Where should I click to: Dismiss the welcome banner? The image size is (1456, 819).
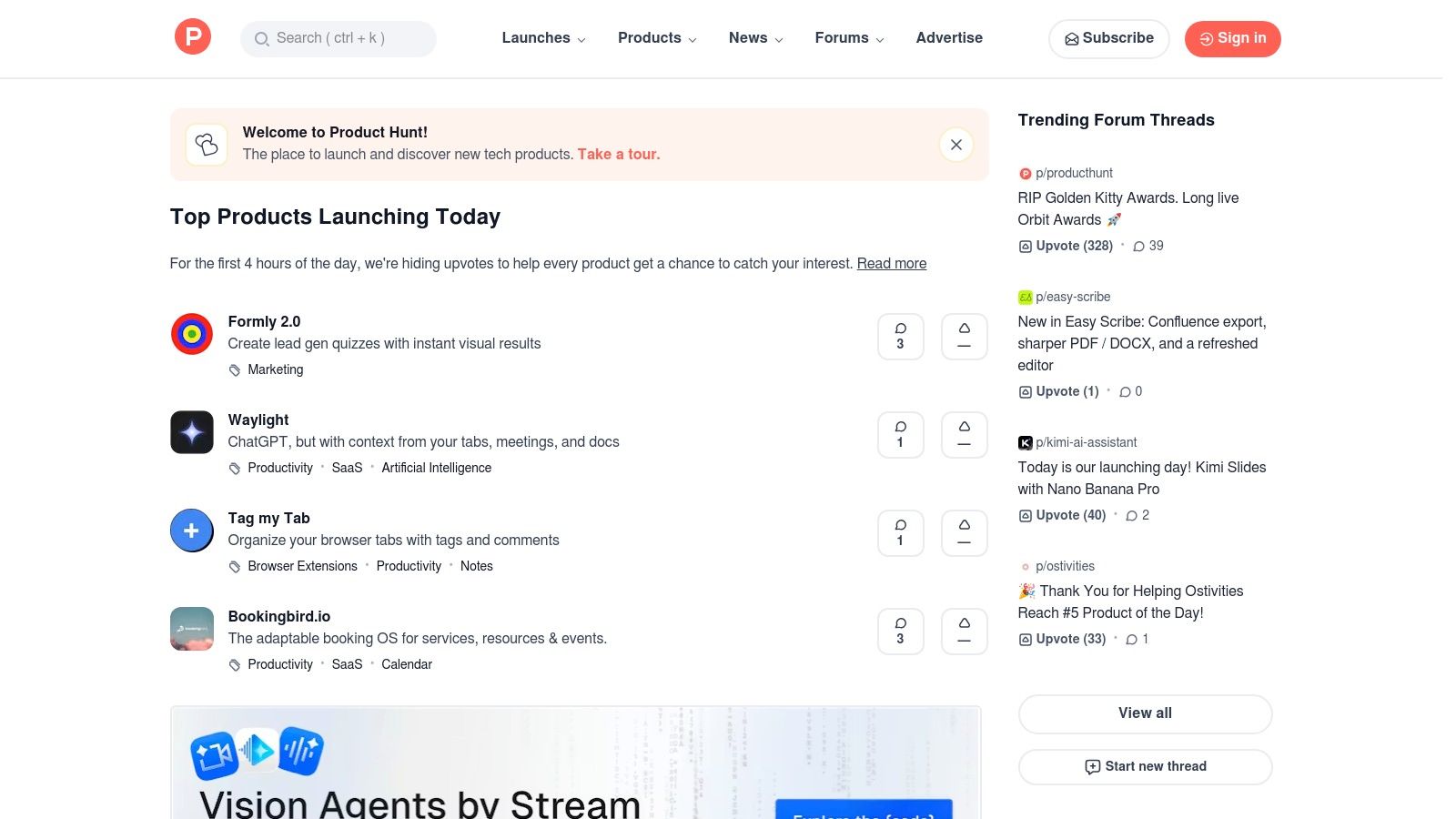tap(955, 145)
